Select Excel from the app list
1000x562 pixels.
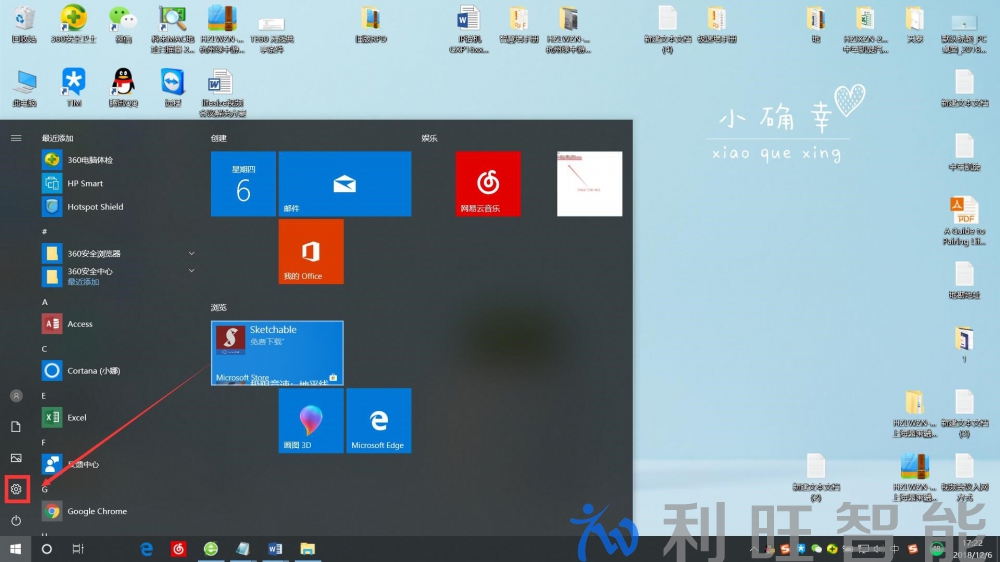click(x=76, y=418)
